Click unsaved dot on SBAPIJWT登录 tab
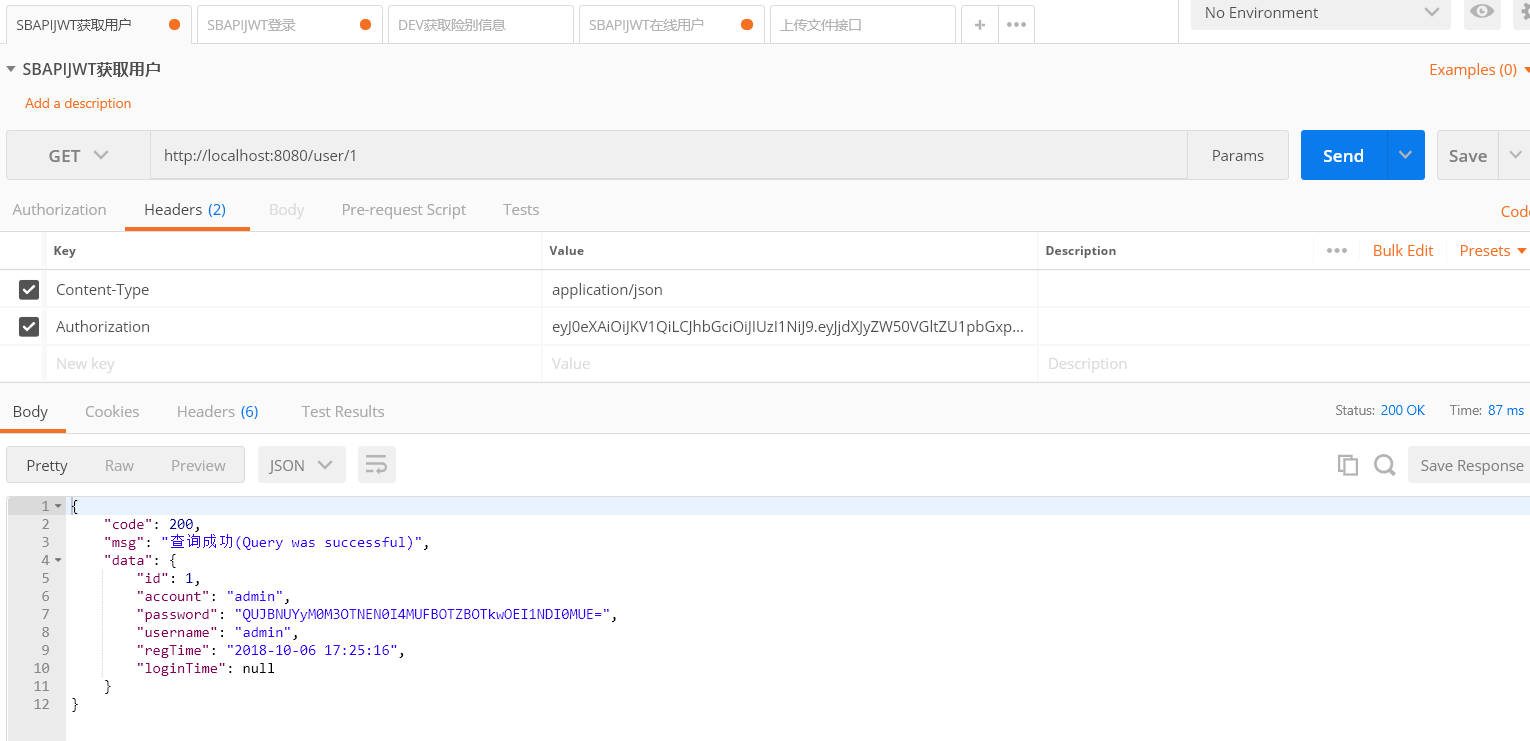Viewport: 1530px width, 741px height. click(x=365, y=25)
